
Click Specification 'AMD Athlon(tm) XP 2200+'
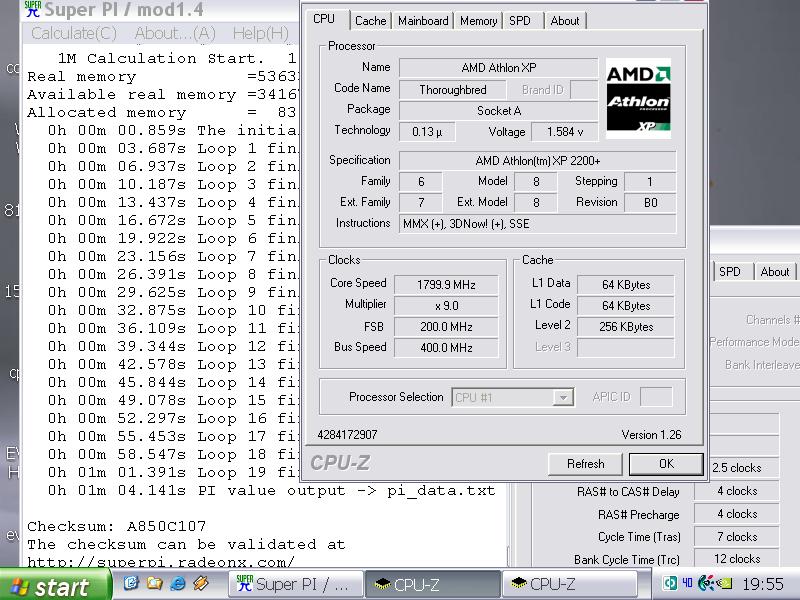pyautogui.click(x=537, y=161)
